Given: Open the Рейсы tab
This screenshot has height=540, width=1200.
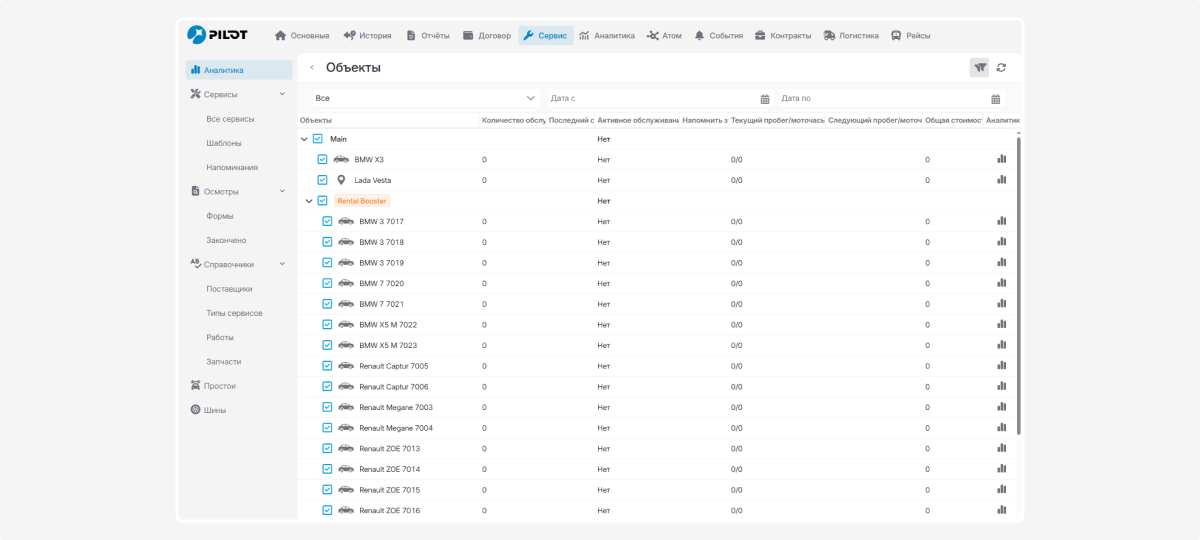Looking at the screenshot, I should (910, 35).
